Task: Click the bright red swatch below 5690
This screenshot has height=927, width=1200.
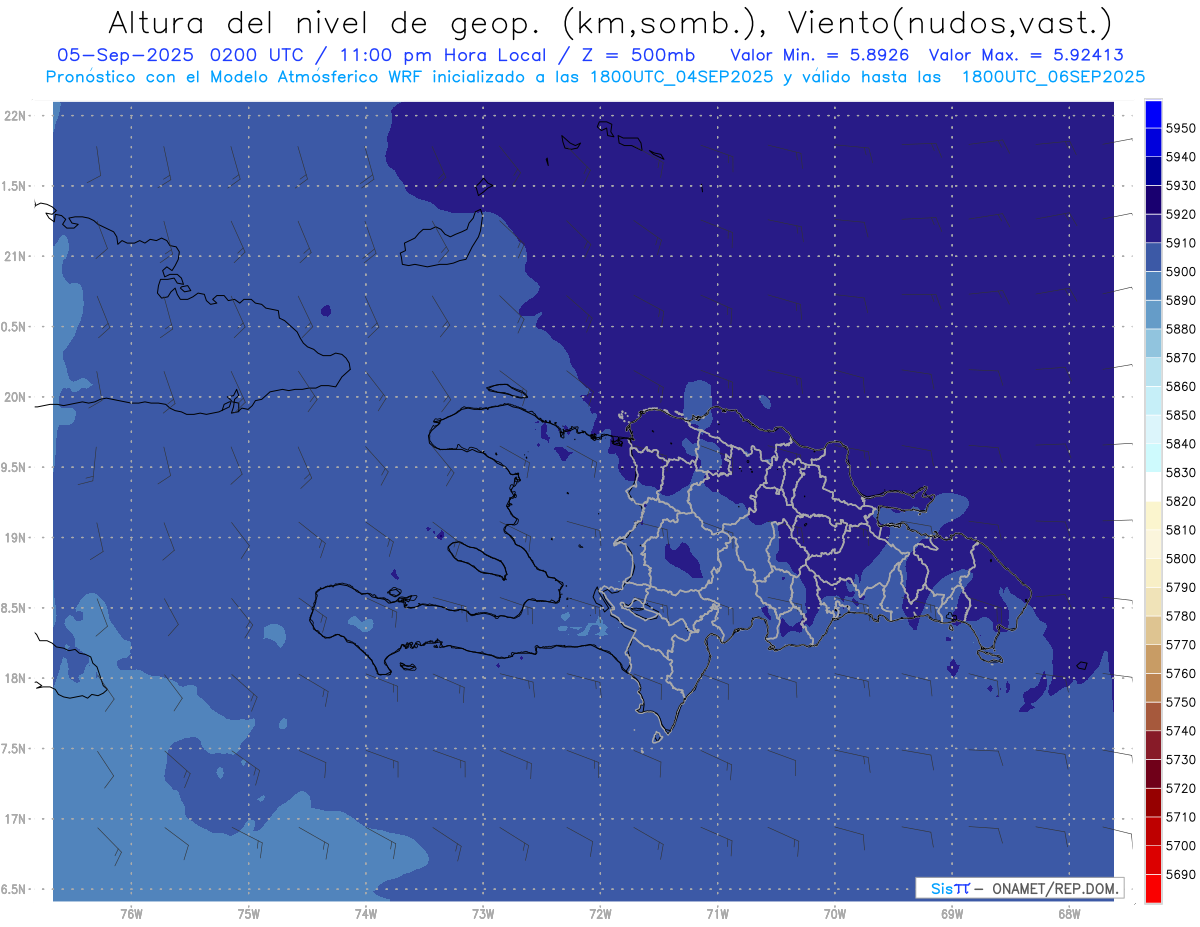Action: (1153, 888)
